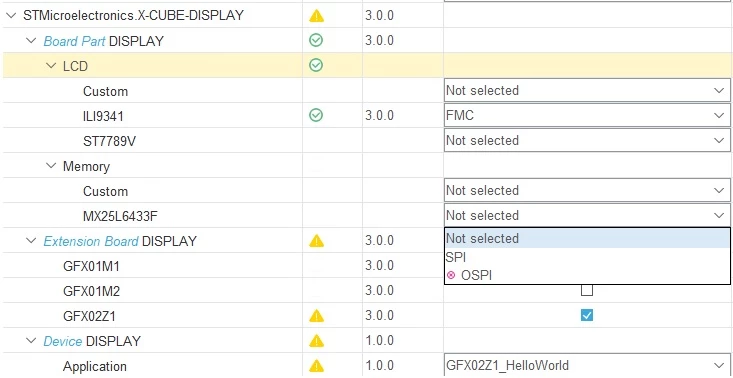Click Custom label under Memory
This screenshot has width=733, height=378.
point(105,192)
